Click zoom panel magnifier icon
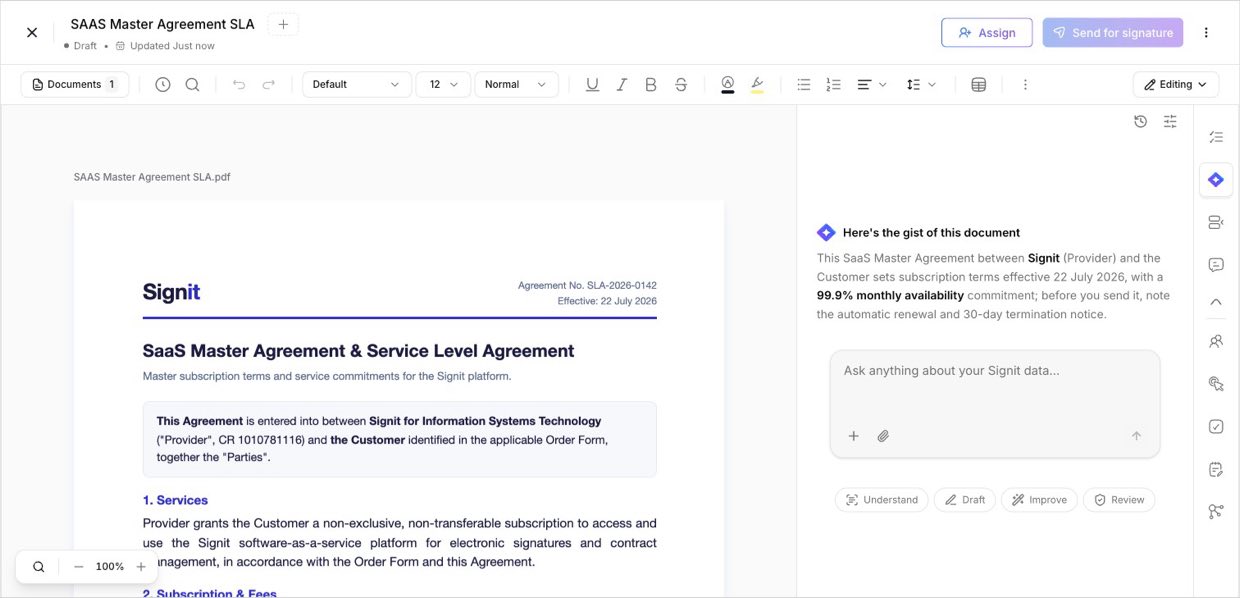Screen dimensions: 1240x598 tap(39, 567)
